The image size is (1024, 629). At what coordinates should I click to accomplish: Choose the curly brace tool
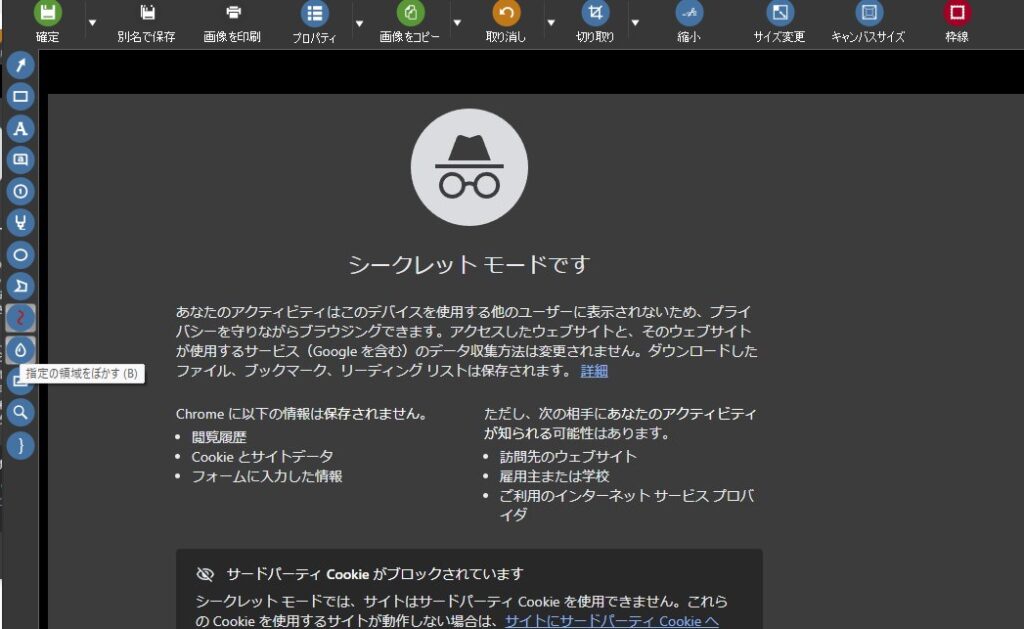pyautogui.click(x=20, y=445)
